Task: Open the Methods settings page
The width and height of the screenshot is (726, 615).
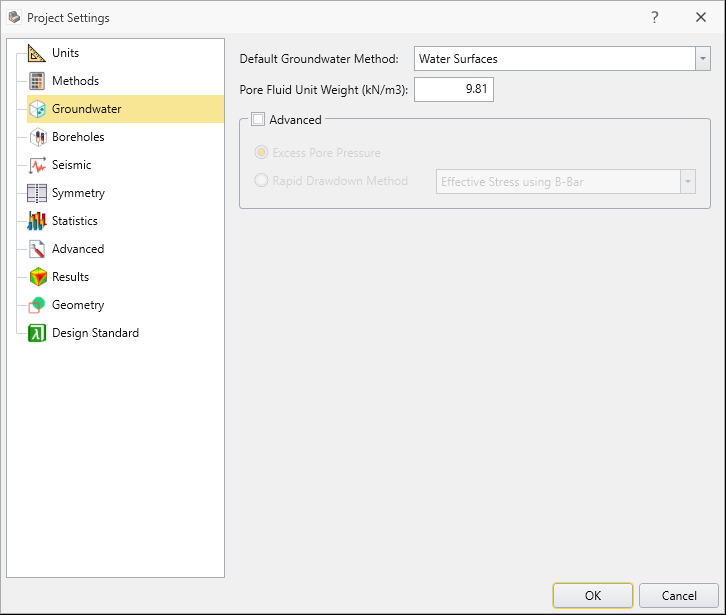Action: tap(75, 81)
